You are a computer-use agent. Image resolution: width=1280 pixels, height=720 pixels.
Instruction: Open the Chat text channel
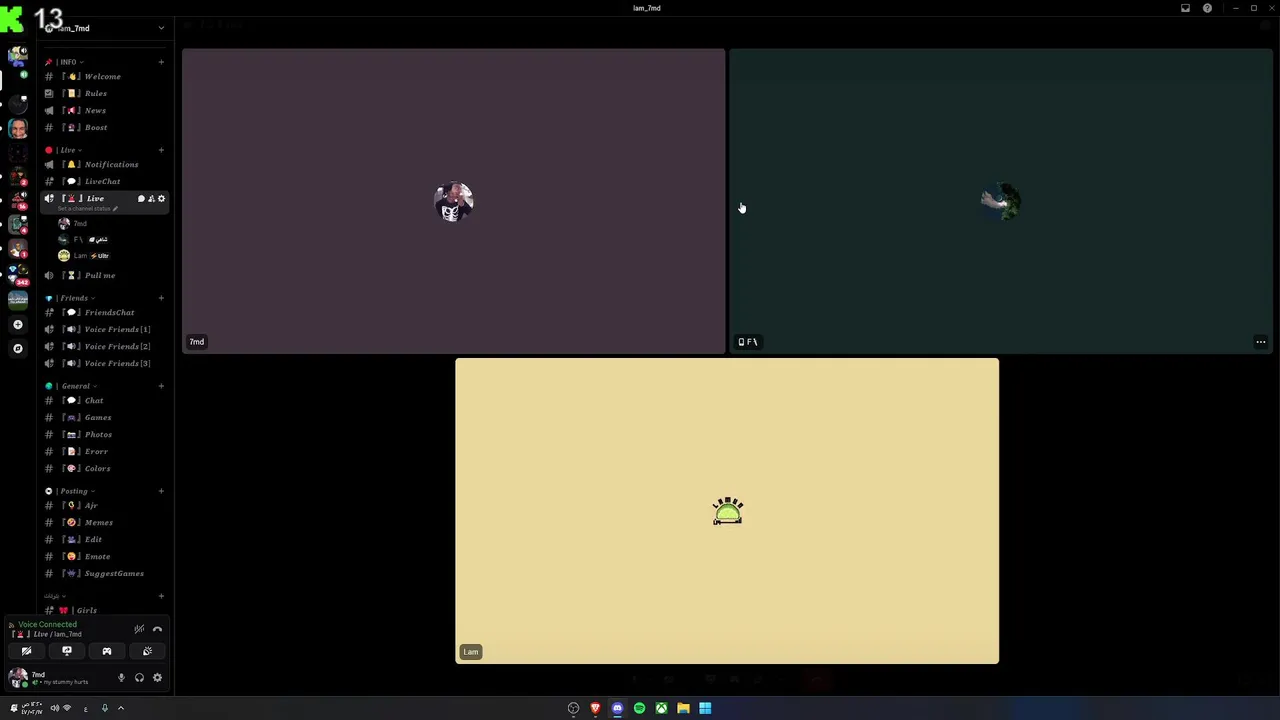pyautogui.click(x=104, y=401)
